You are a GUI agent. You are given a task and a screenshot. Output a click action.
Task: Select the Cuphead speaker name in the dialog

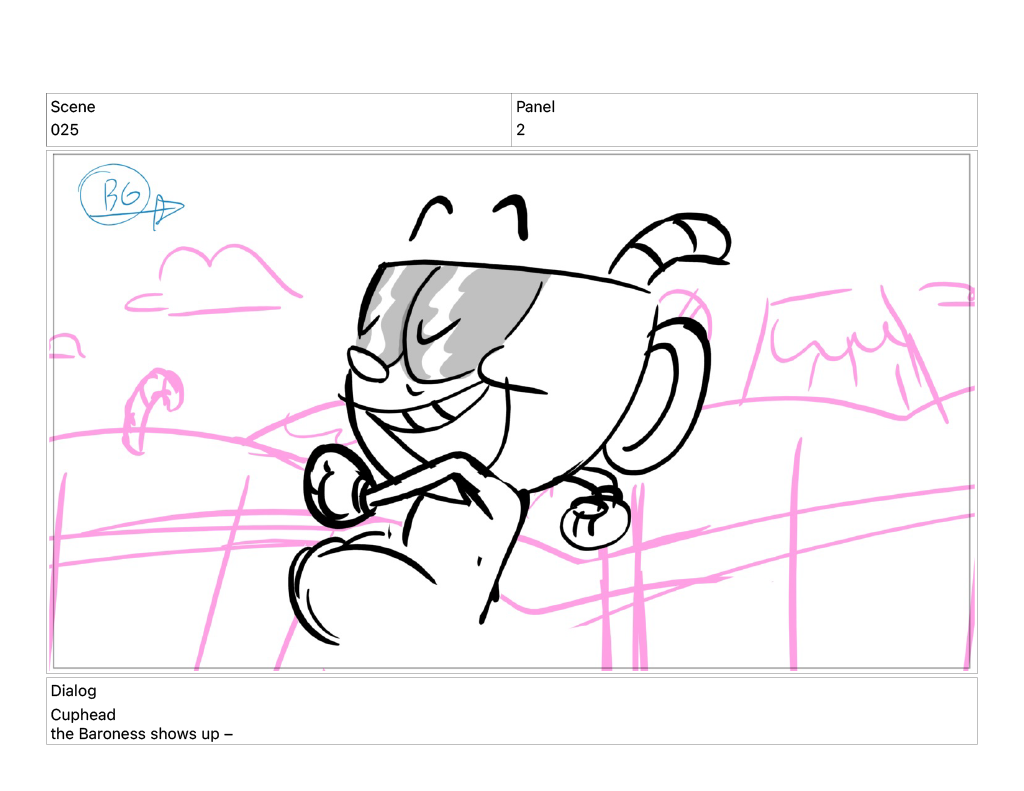pos(83,715)
